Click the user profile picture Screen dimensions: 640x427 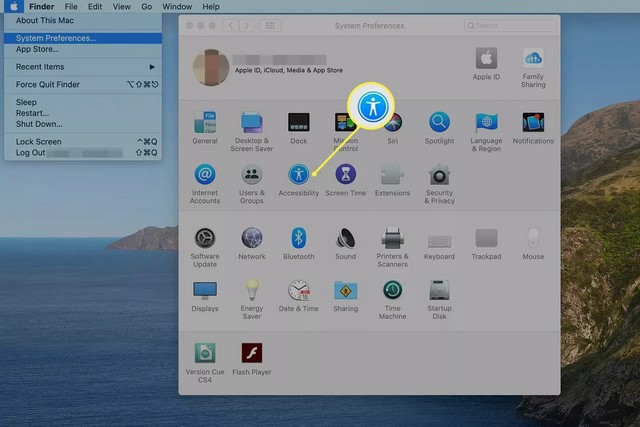coord(210,67)
